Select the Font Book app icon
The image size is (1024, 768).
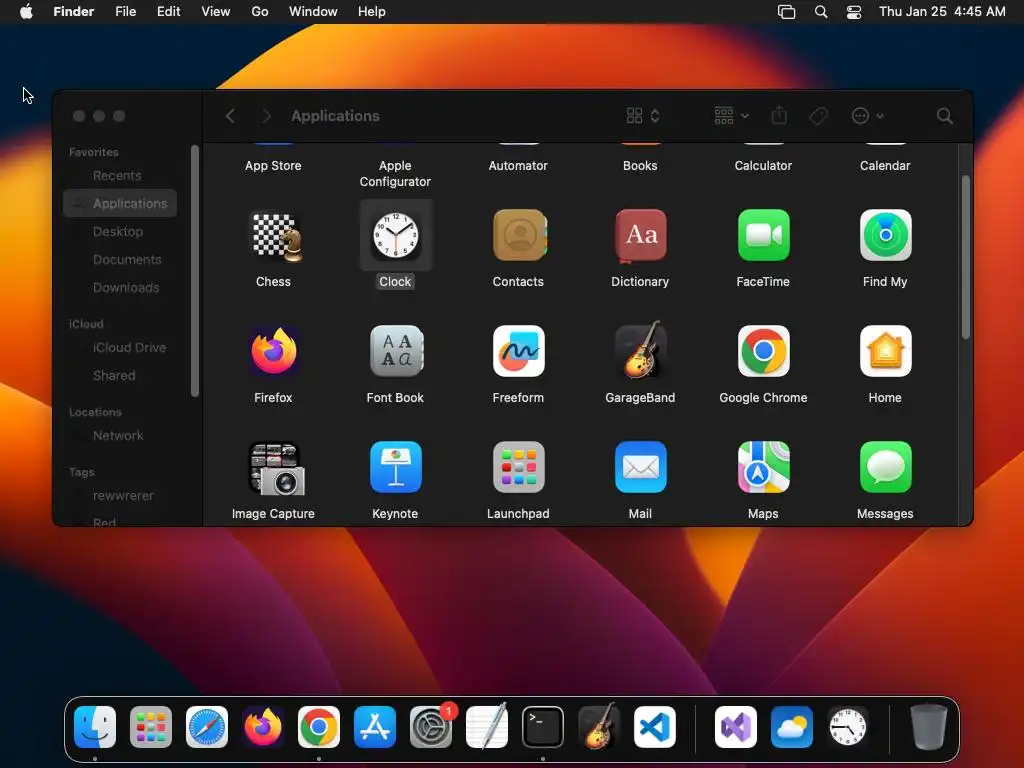click(x=396, y=351)
